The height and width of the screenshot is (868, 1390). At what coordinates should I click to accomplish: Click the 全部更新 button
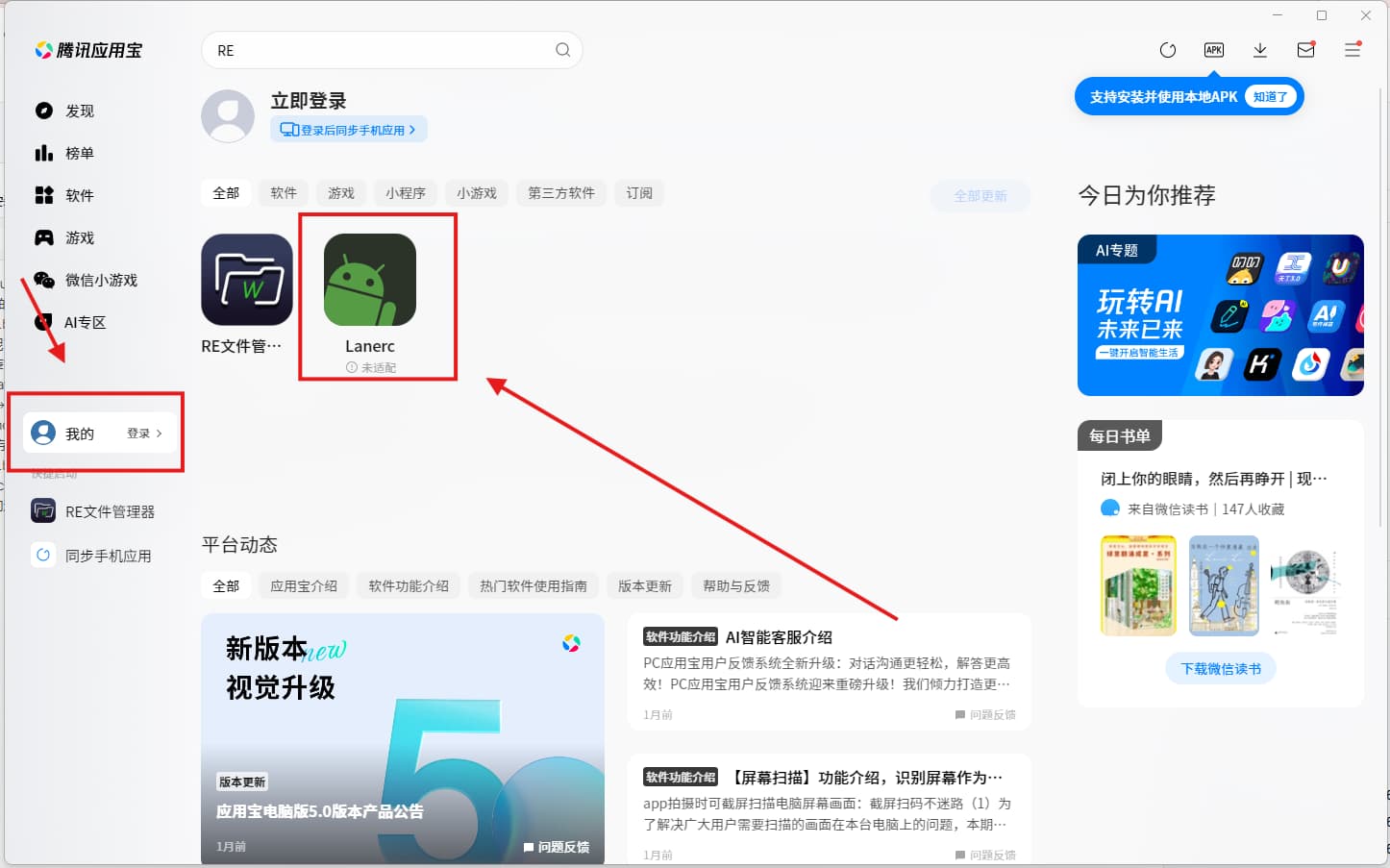[980, 196]
